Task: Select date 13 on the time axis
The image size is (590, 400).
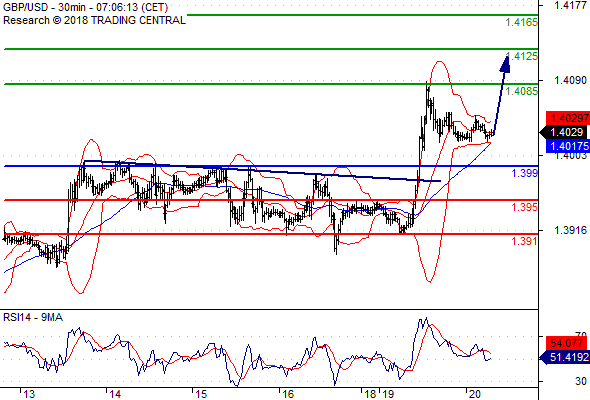Action: coord(29,394)
